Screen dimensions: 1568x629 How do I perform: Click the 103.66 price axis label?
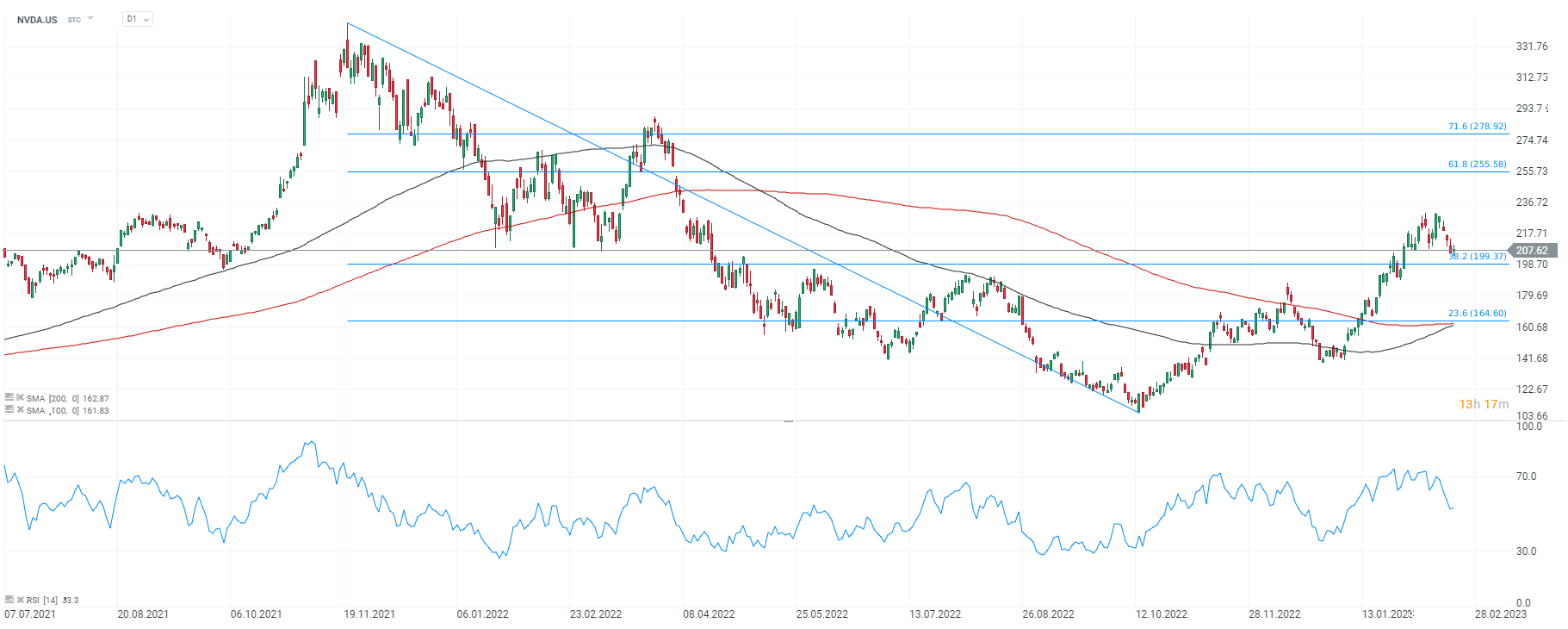click(x=1532, y=415)
